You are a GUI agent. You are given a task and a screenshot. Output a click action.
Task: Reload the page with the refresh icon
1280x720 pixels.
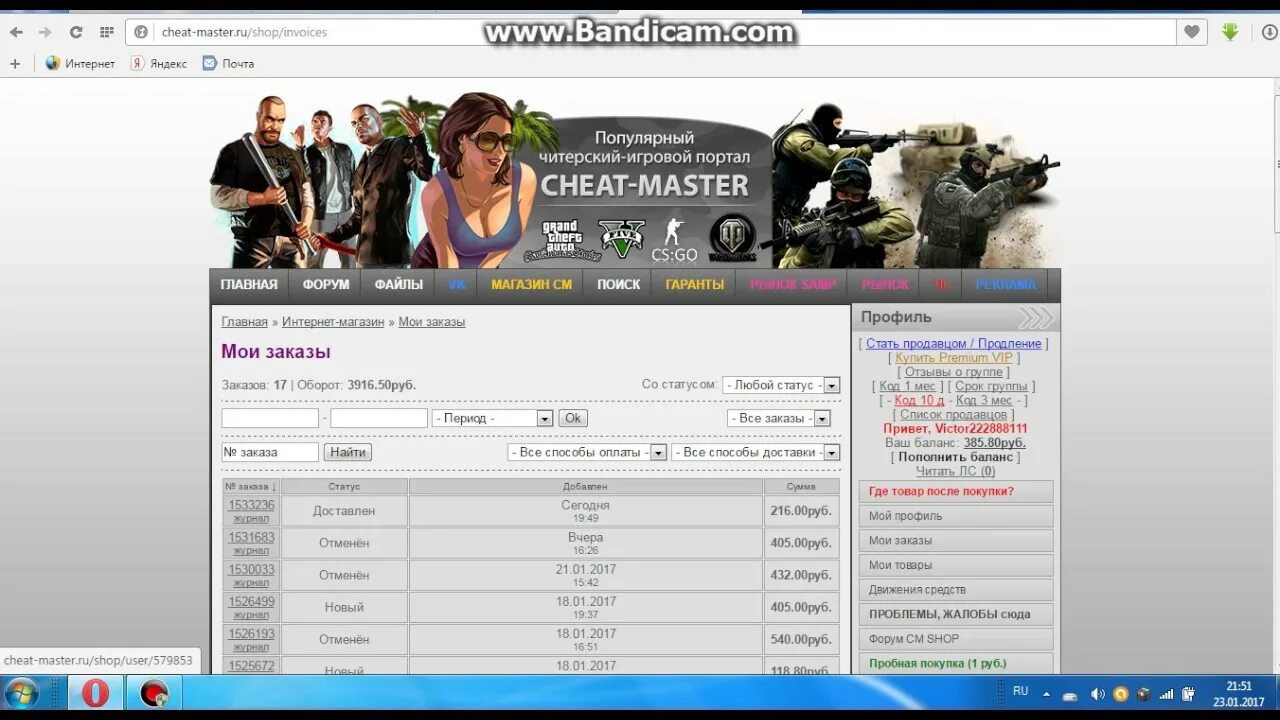[75, 32]
